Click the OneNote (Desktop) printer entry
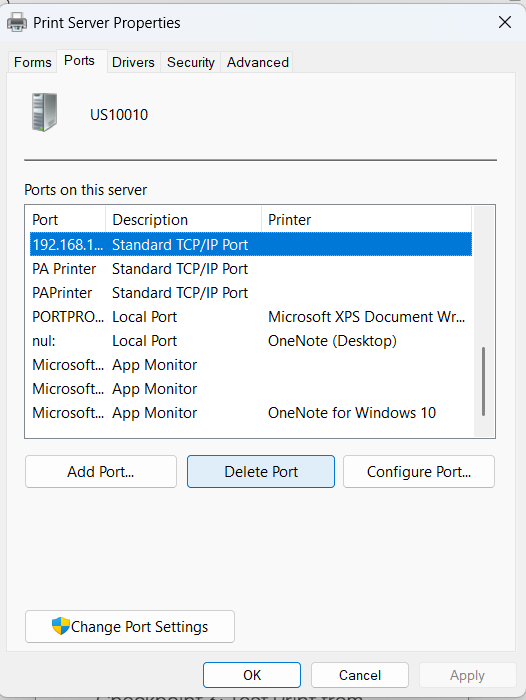Image resolution: width=526 pixels, height=700 pixels. [332, 341]
